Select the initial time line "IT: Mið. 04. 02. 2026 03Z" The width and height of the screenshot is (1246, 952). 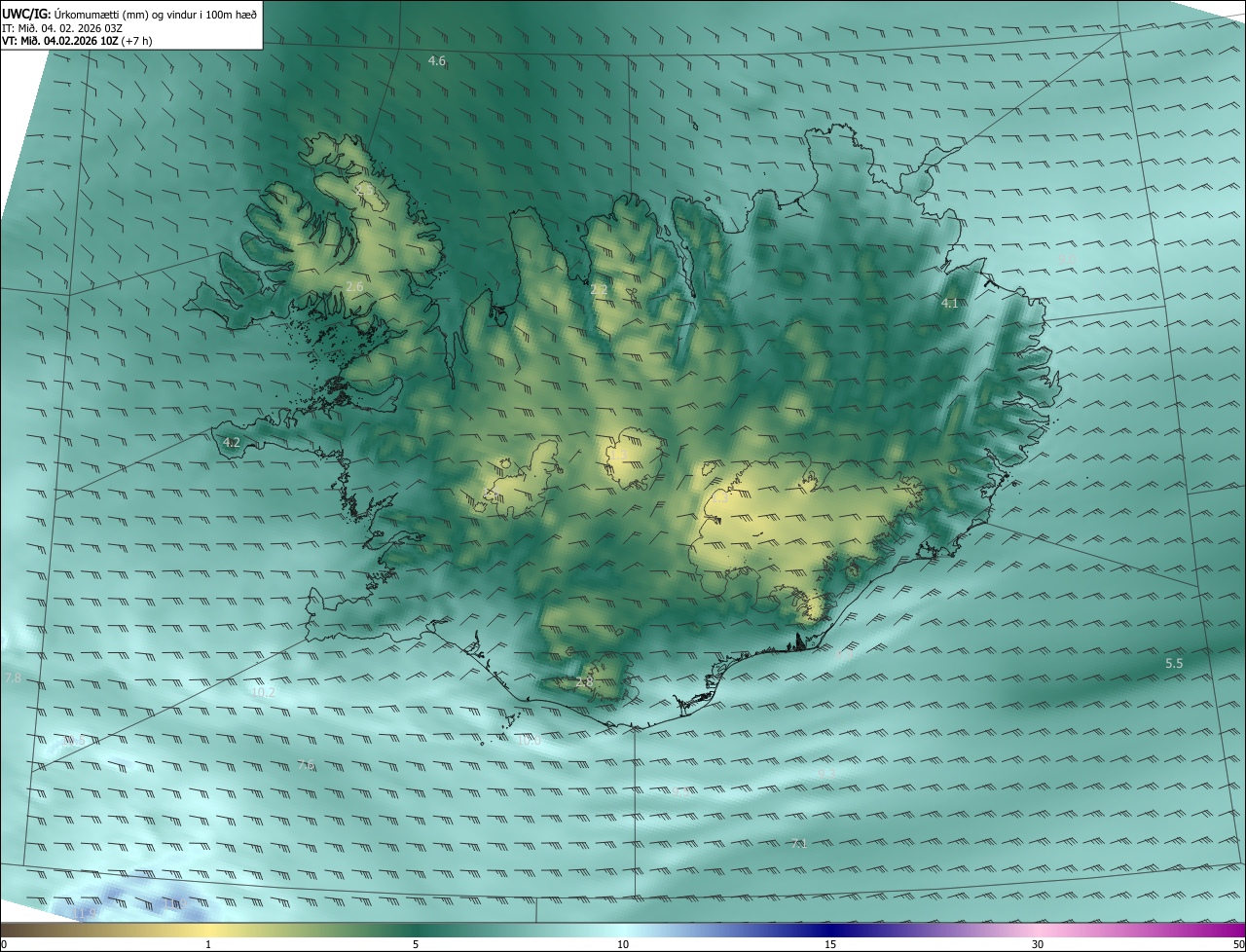[62, 28]
